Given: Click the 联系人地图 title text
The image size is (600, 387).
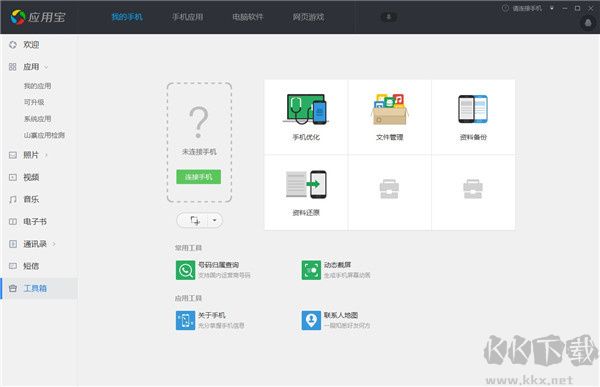Looking at the screenshot, I should click(341, 315).
